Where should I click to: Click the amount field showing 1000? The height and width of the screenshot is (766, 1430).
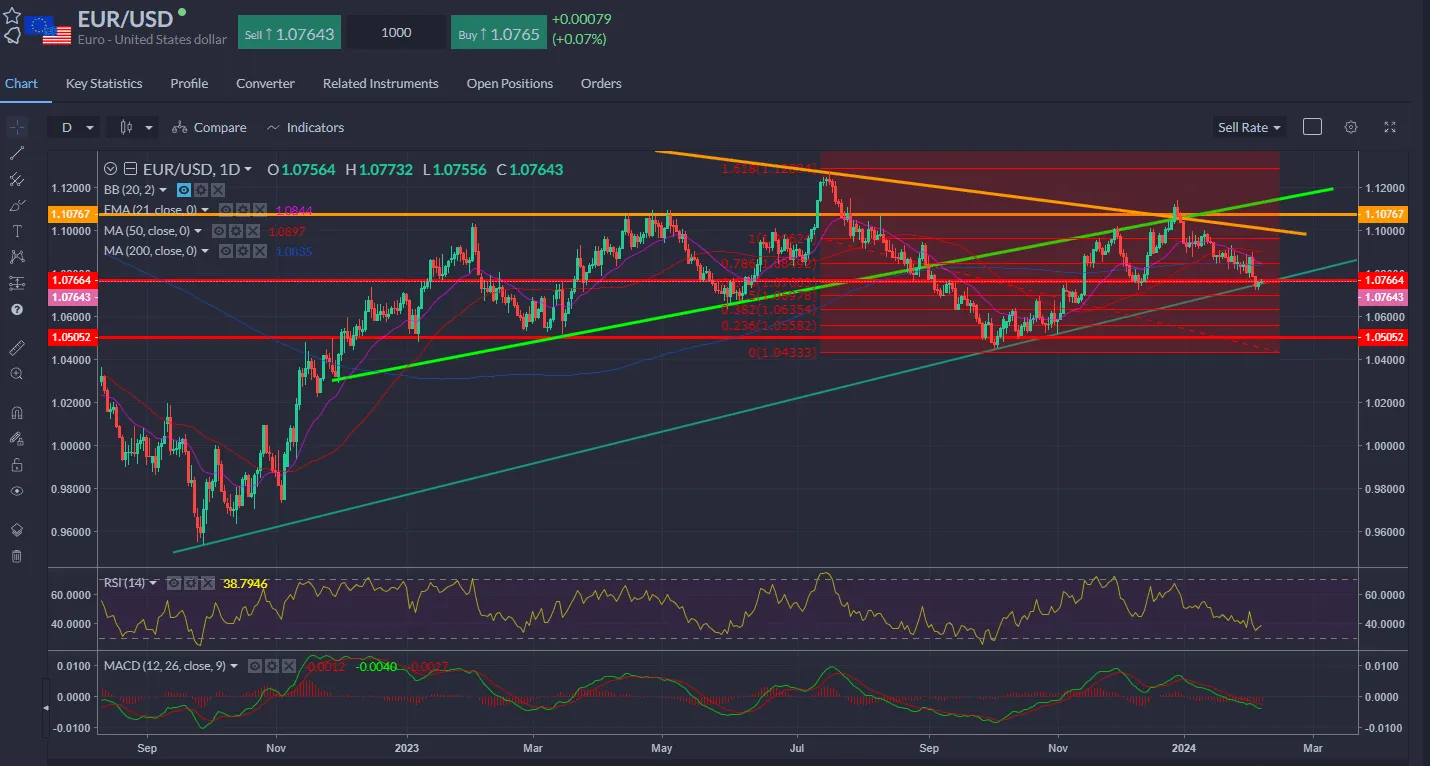coord(395,31)
